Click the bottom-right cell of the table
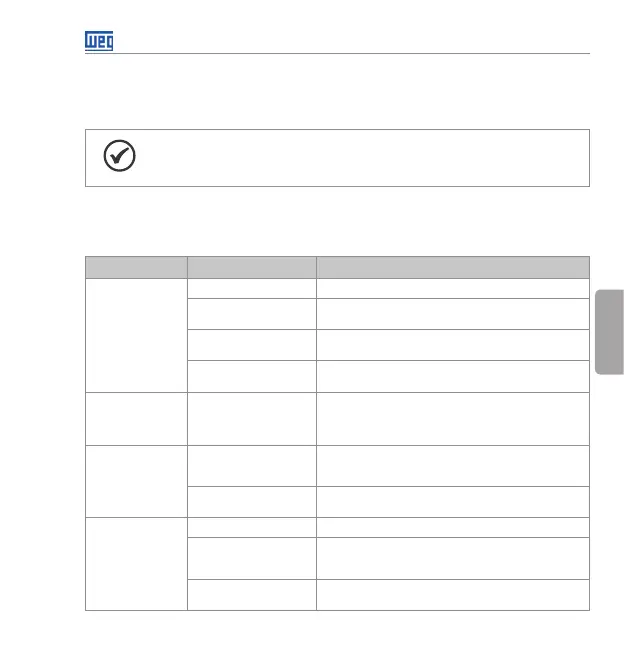The width and height of the screenshot is (624, 669). (452, 594)
